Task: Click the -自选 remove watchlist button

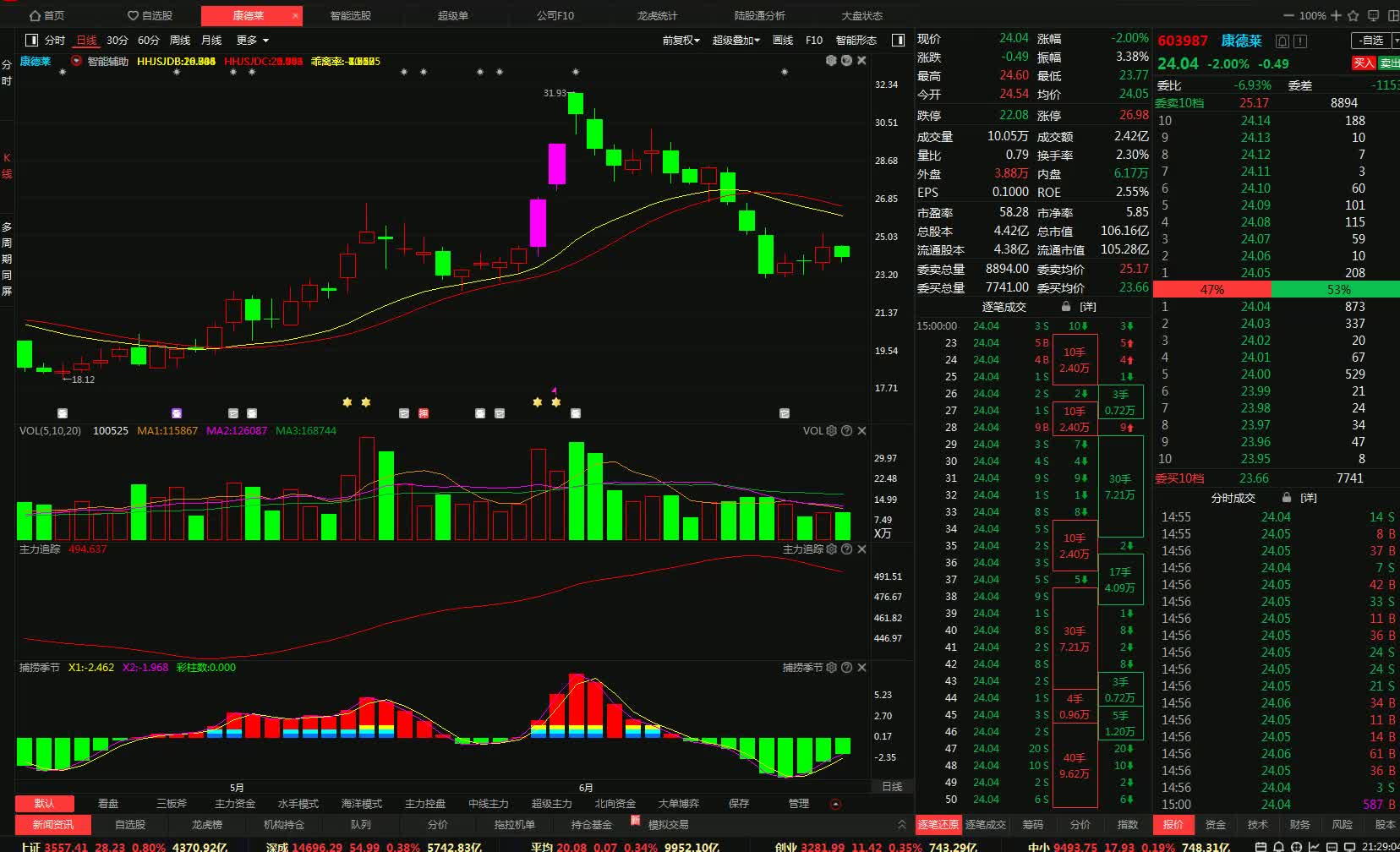Action: [1370, 41]
